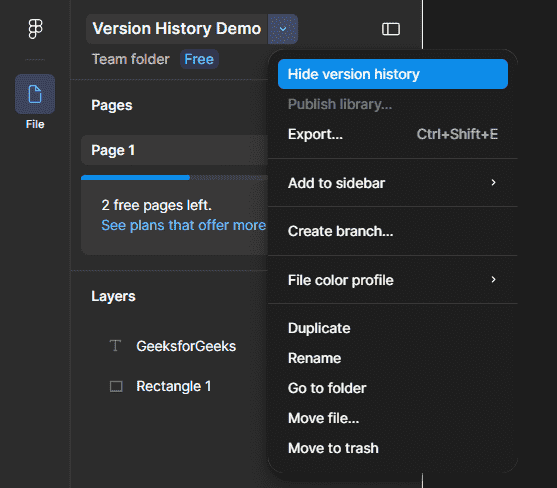Viewport: 557px width, 488px height.
Task: Select the File panel icon
Action: (35, 94)
